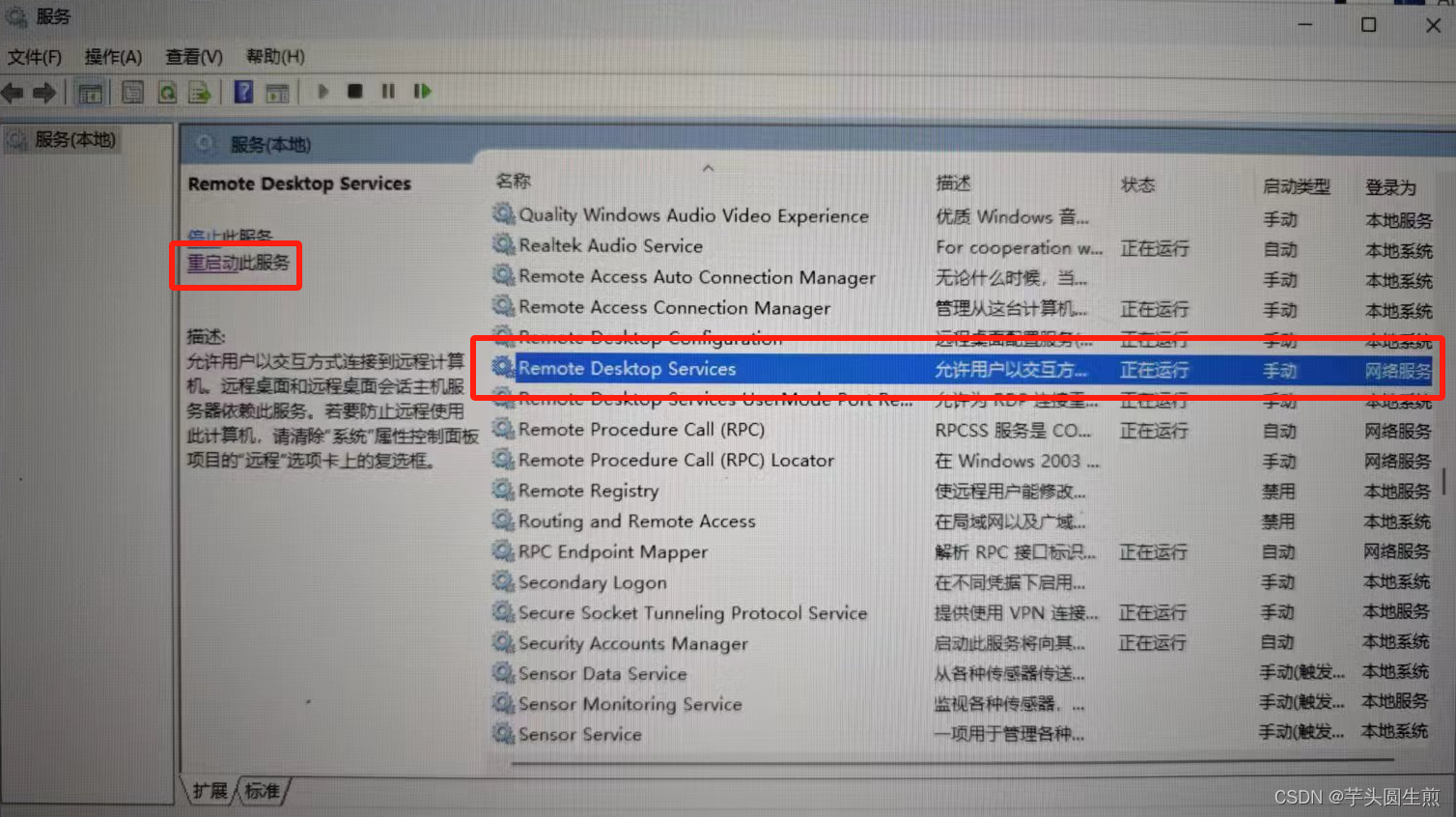Click the Restart Service toolbar icon
Viewport: 1456px width, 817px height.
422,92
